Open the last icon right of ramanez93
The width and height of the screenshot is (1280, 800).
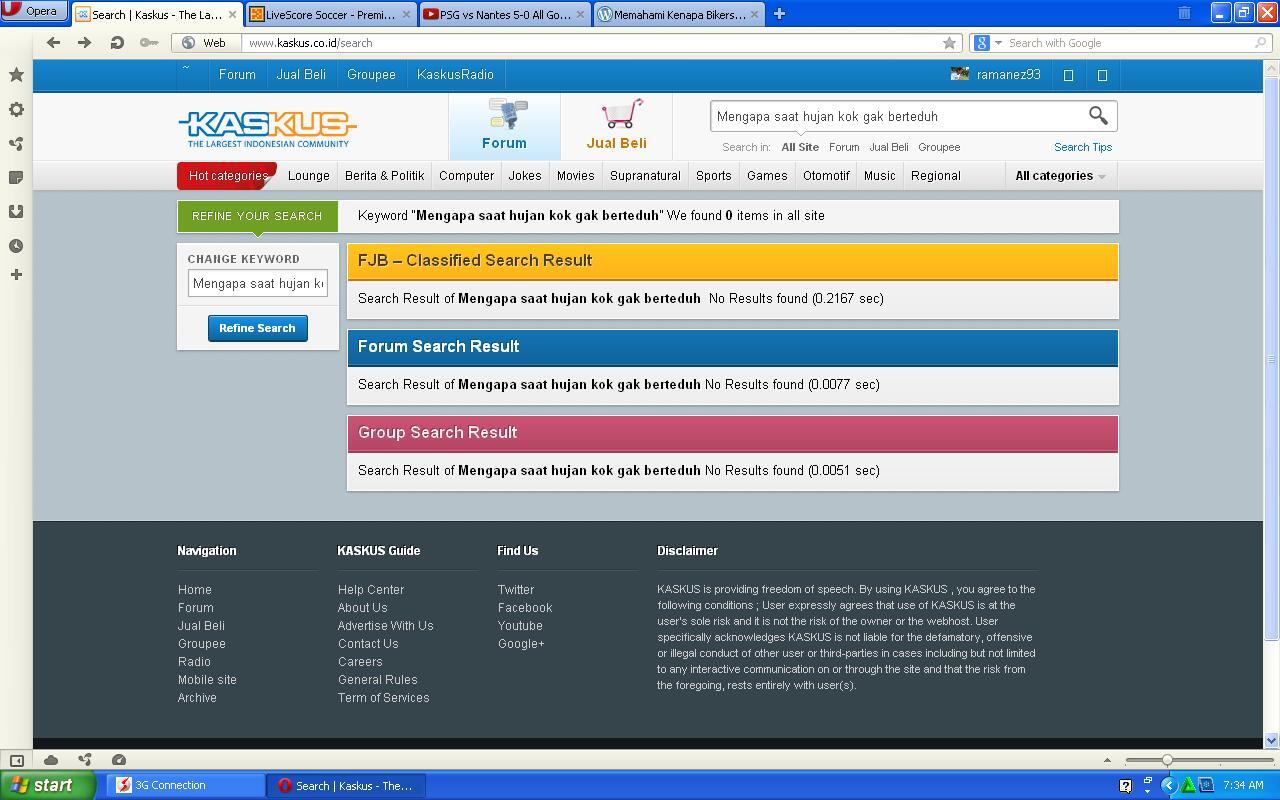(x=1103, y=75)
